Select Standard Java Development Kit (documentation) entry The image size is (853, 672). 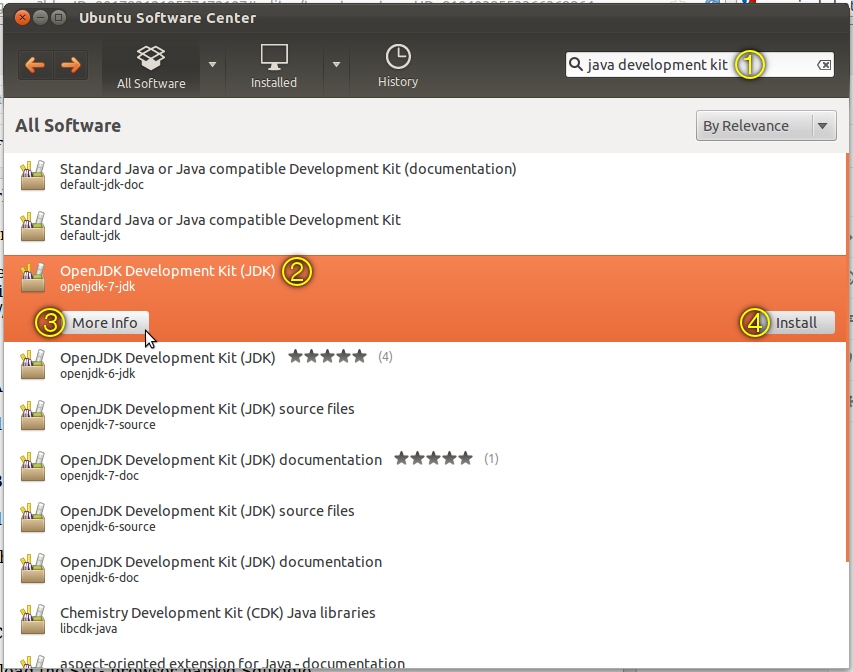tap(425, 176)
